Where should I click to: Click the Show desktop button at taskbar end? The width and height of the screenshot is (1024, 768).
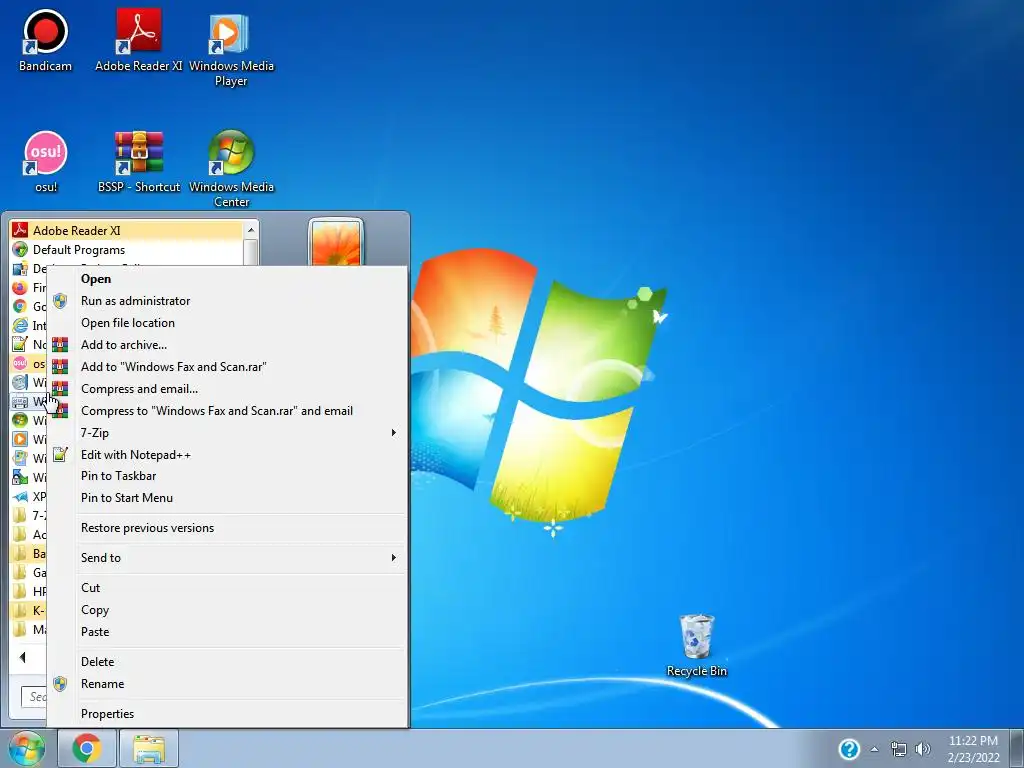click(1017, 748)
